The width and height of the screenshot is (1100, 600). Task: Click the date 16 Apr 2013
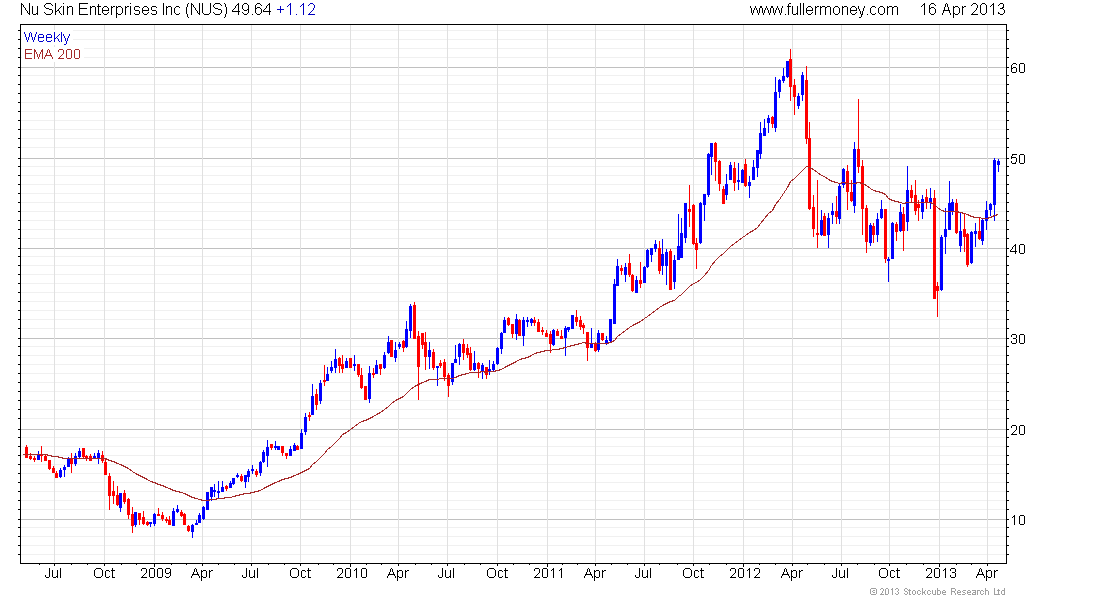click(962, 10)
